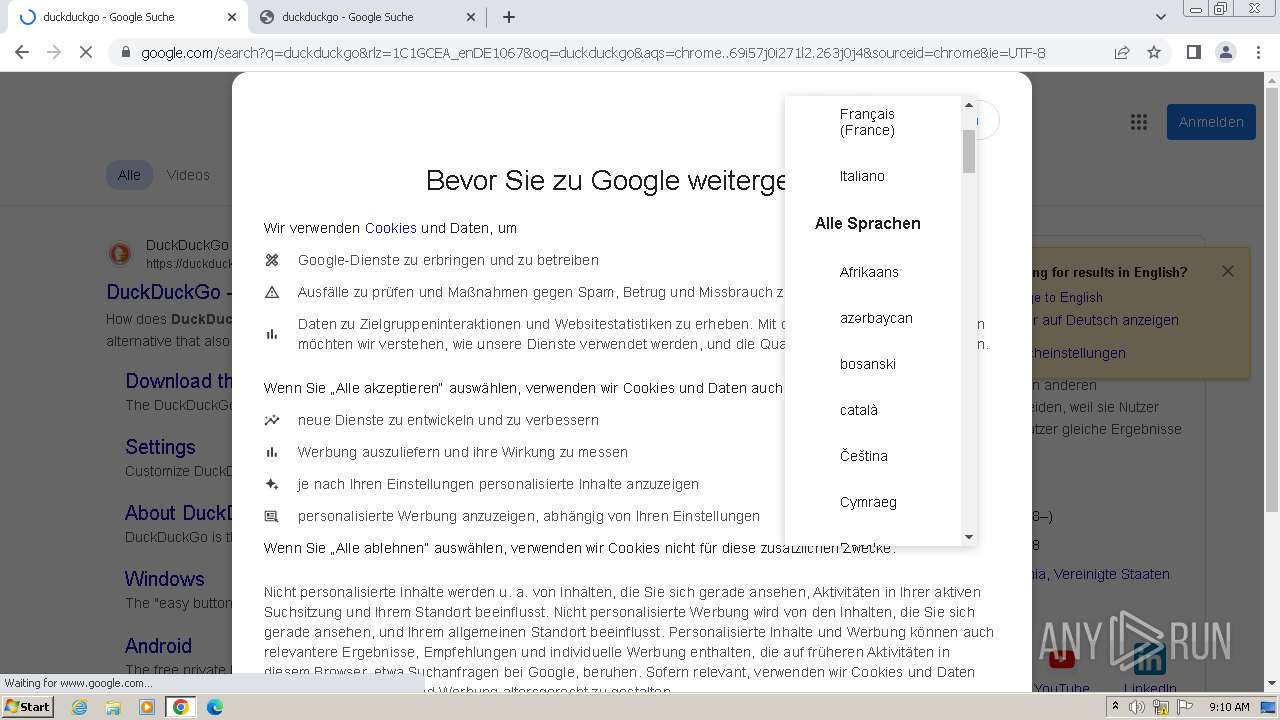Choose català language option

coord(873,410)
